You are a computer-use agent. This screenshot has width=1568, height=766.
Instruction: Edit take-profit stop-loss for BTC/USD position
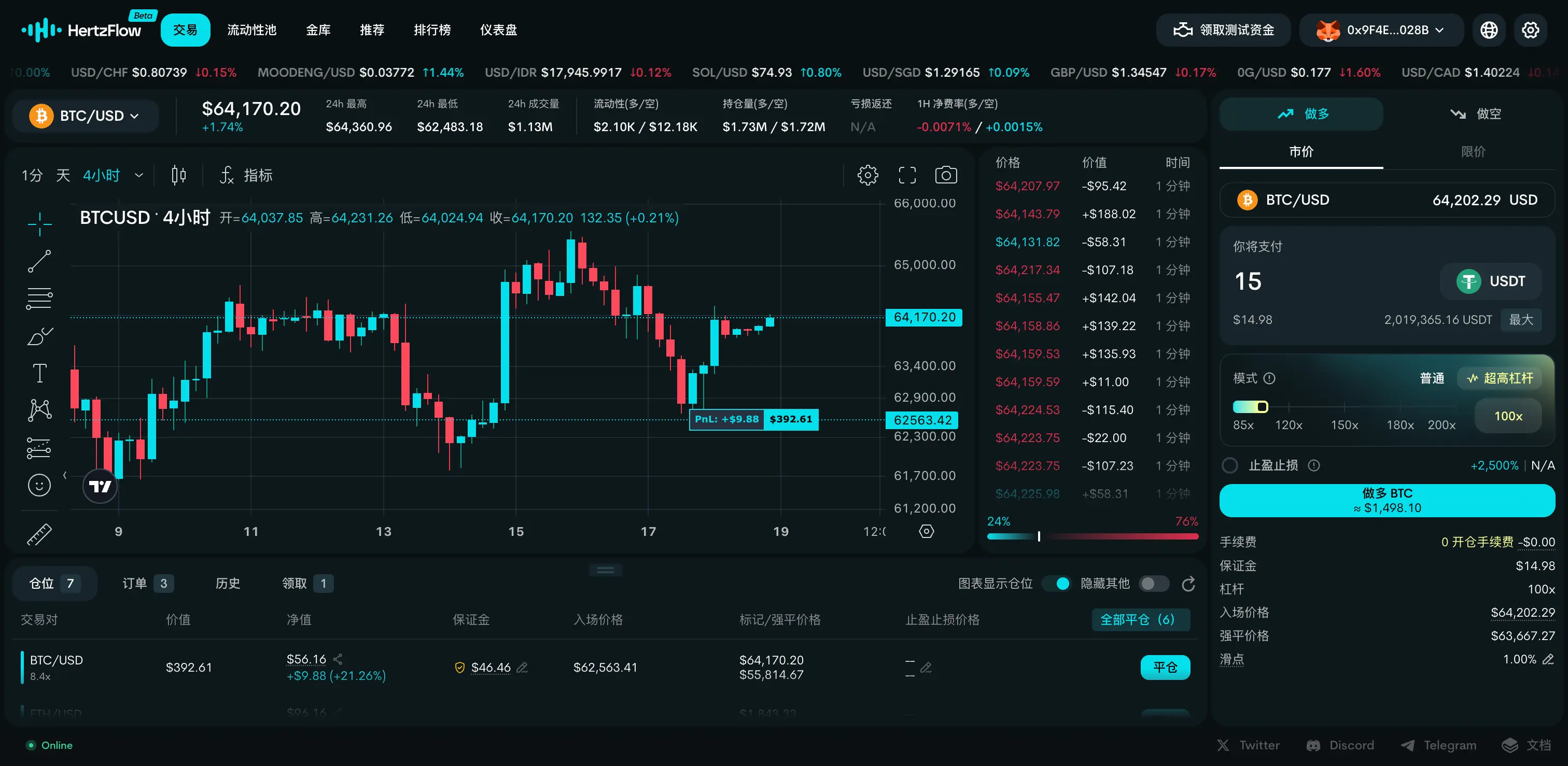(926, 668)
